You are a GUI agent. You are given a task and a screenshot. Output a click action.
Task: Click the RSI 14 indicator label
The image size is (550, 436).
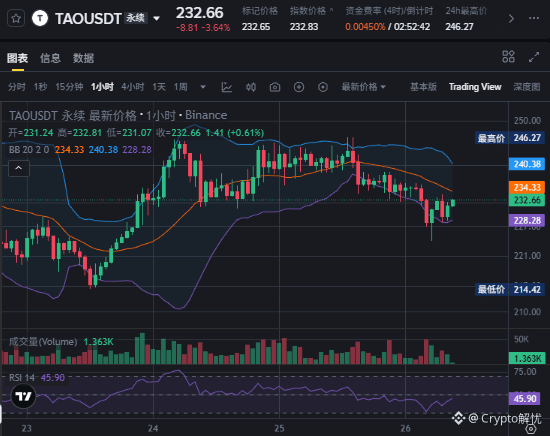pyautogui.click(x=22, y=378)
